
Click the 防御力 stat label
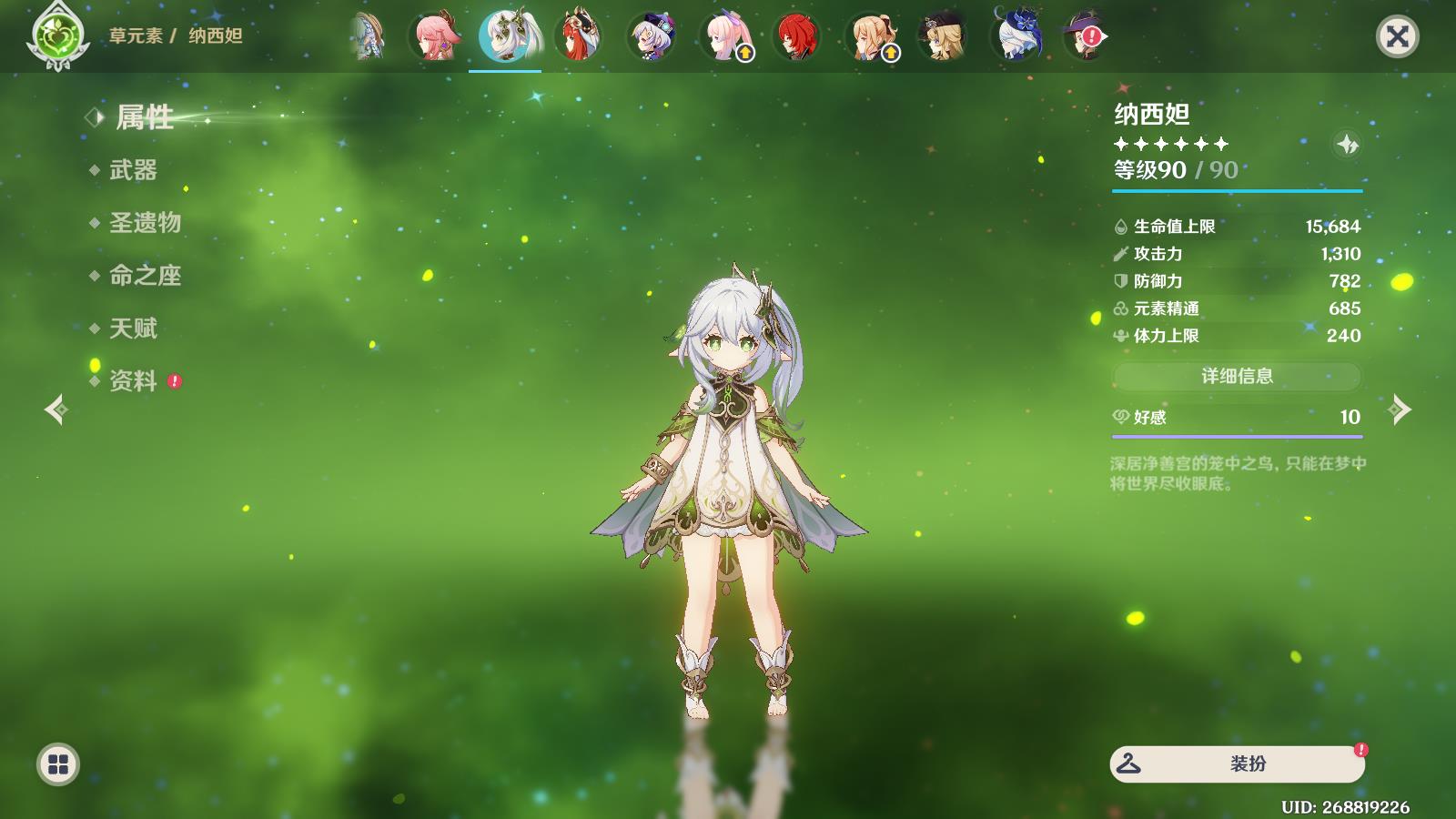pyautogui.click(x=1158, y=281)
